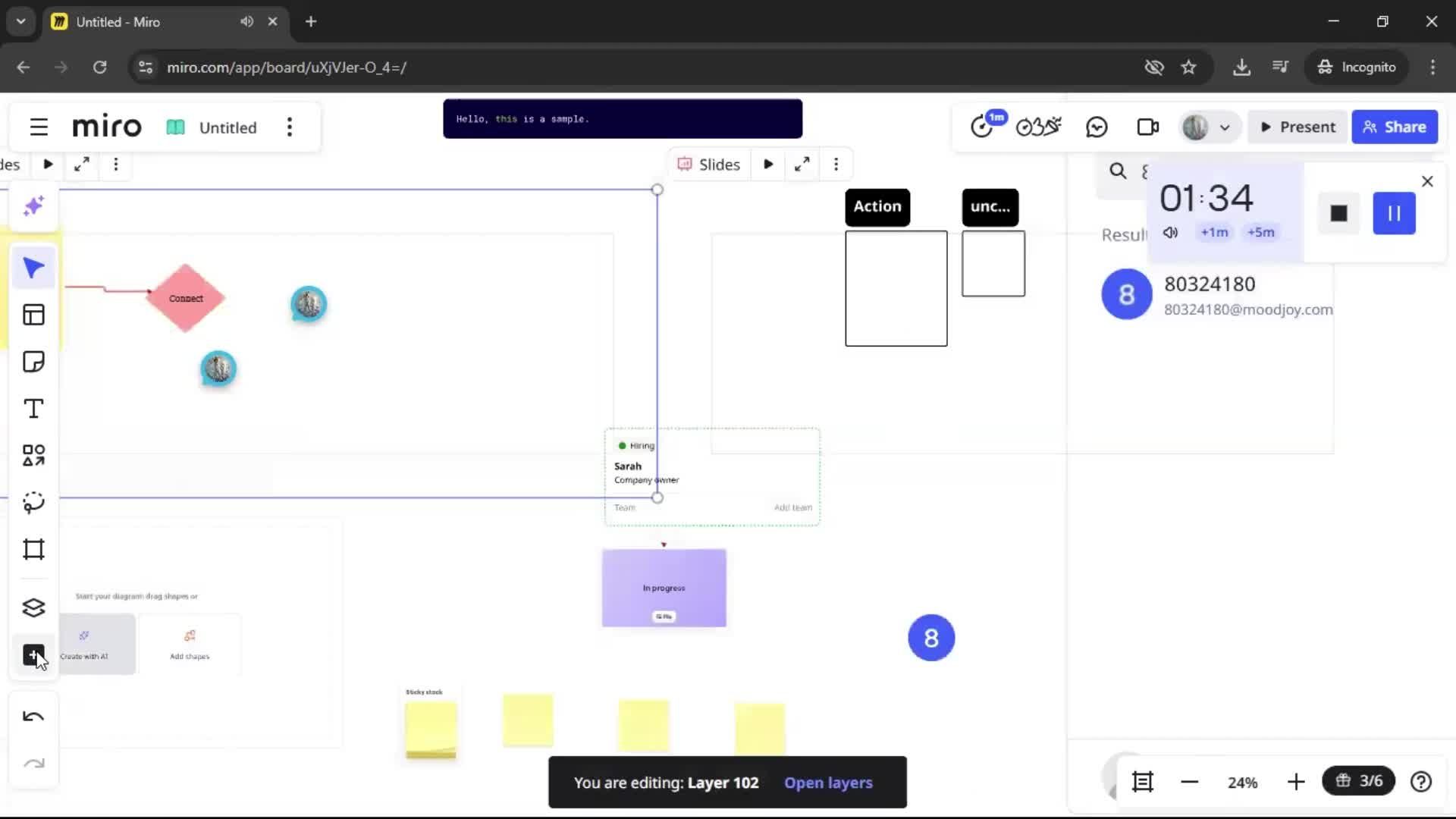This screenshot has width=1456, height=819.
Task: Undo the last action
Action: [33, 717]
